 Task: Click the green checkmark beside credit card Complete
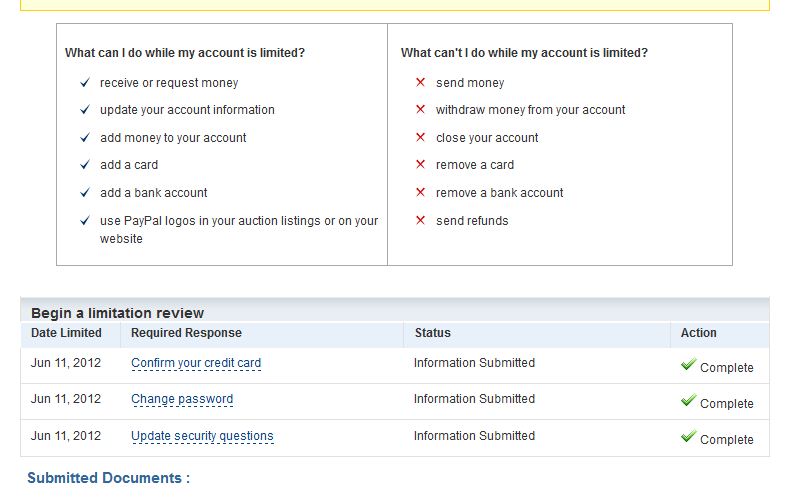click(688, 364)
